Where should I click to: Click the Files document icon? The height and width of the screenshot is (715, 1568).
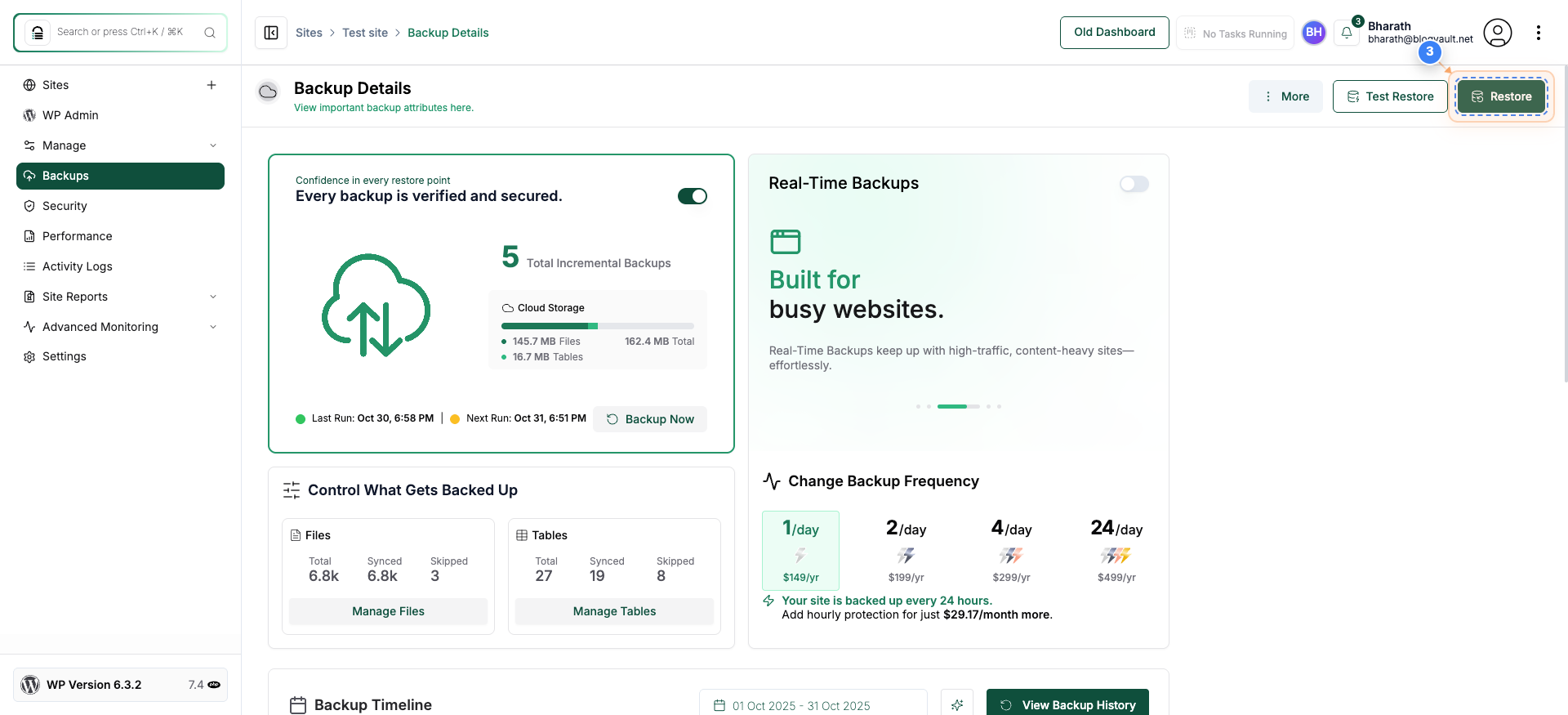click(x=296, y=535)
